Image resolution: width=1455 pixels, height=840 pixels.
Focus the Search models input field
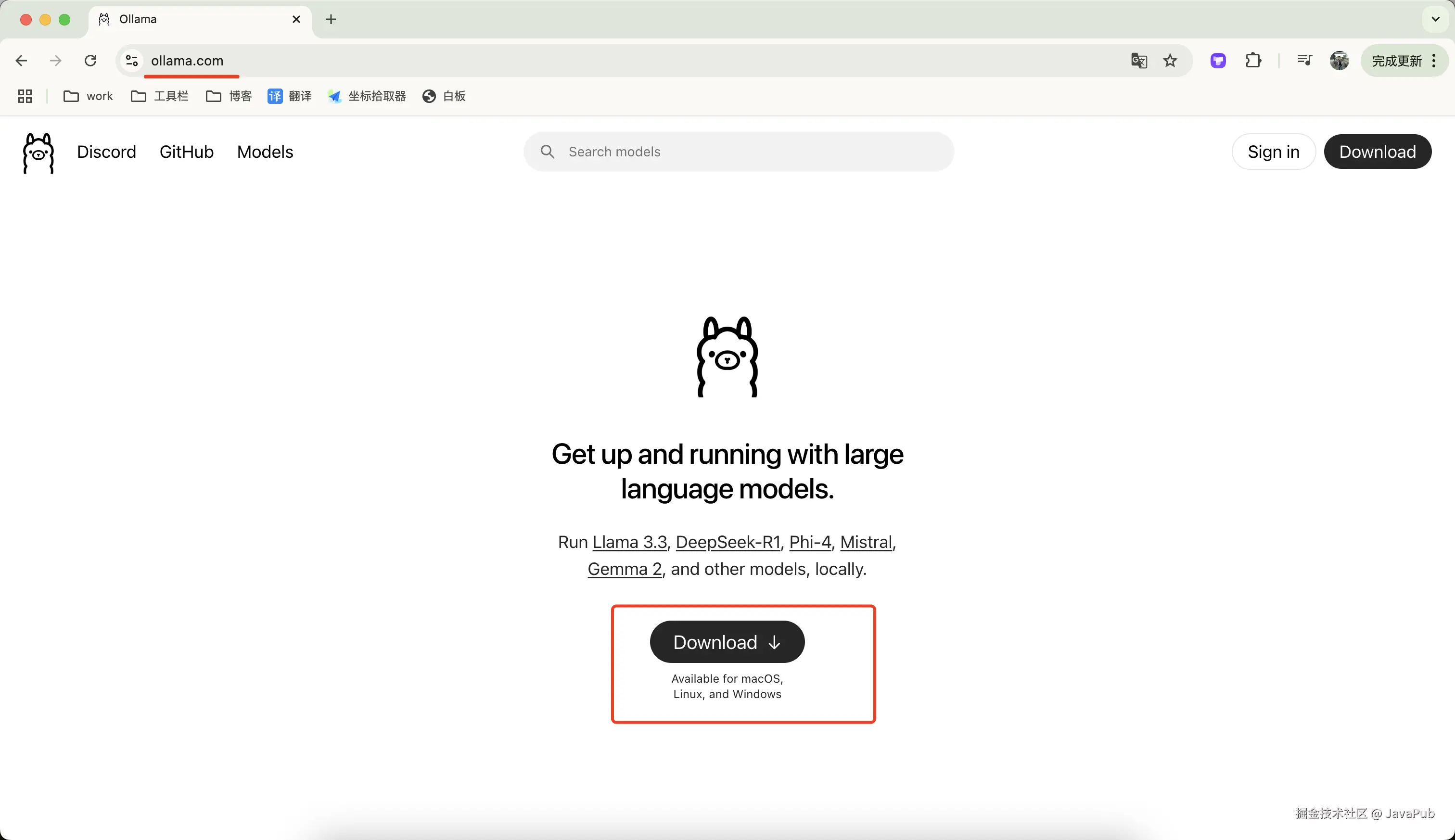pyautogui.click(x=739, y=152)
